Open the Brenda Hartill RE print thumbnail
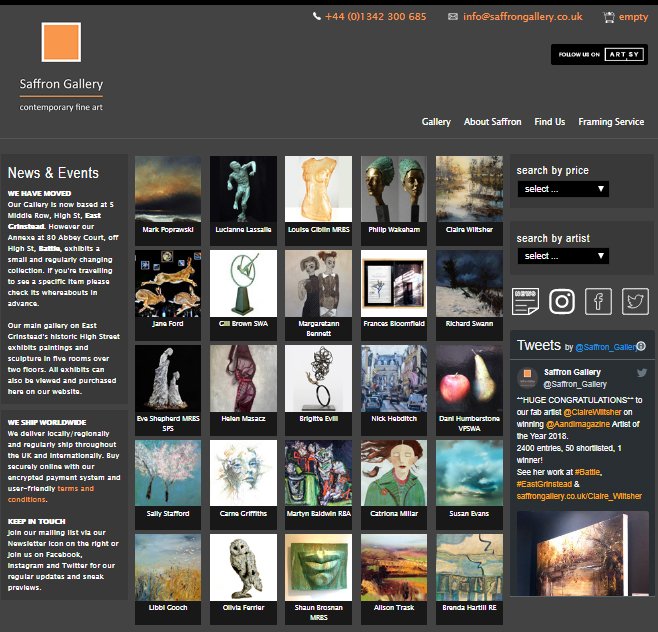658x632 pixels. click(x=469, y=567)
